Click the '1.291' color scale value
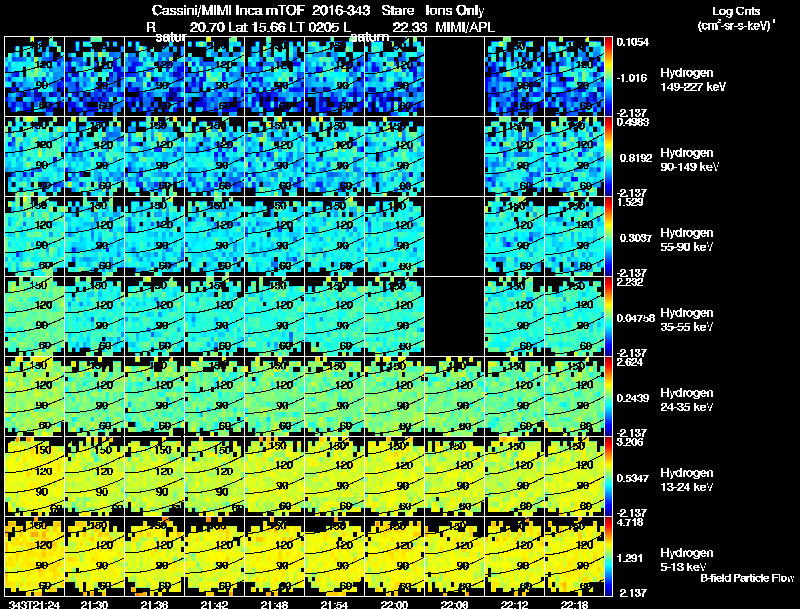 pyautogui.click(x=630, y=559)
